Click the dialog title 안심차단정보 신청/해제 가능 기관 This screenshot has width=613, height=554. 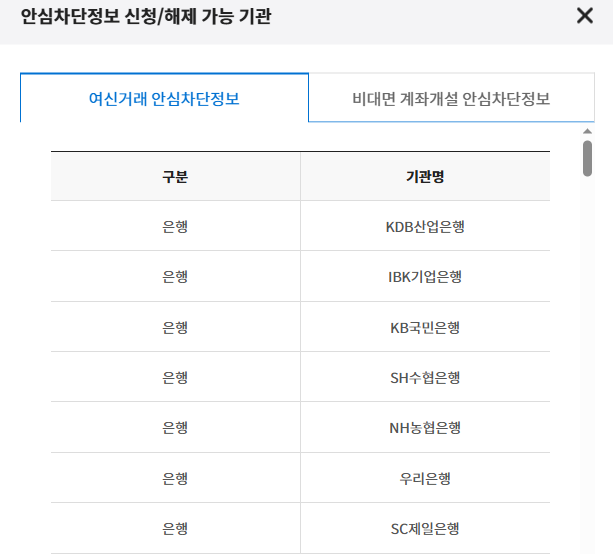point(146,16)
